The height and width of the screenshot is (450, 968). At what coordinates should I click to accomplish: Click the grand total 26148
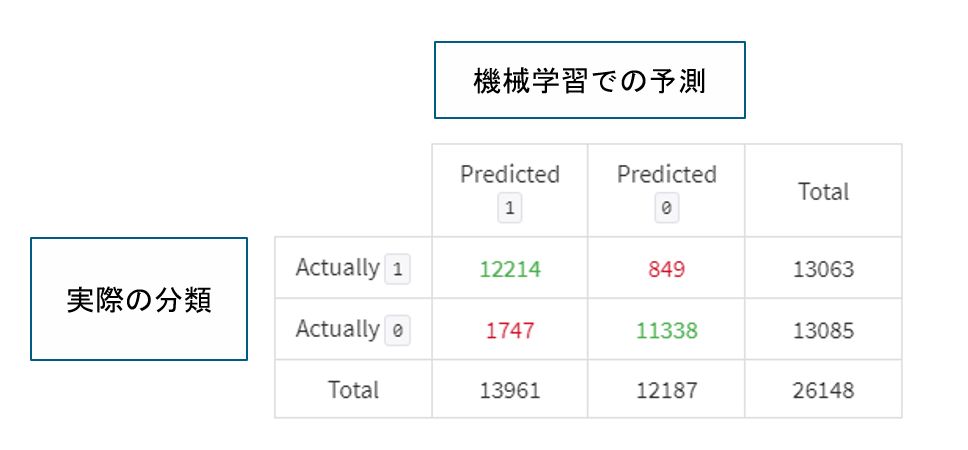[824, 390]
